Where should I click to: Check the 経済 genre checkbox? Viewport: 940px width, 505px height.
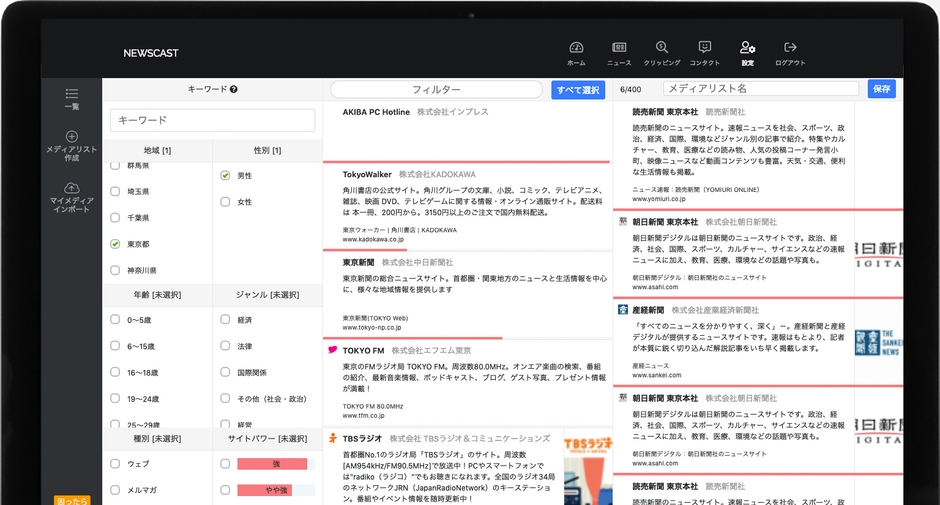point(225,320)
